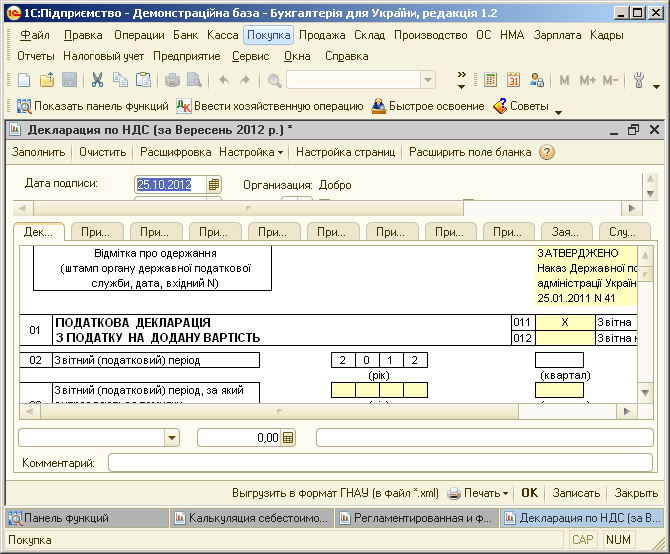Click the M+ memory button

point(588,80)
